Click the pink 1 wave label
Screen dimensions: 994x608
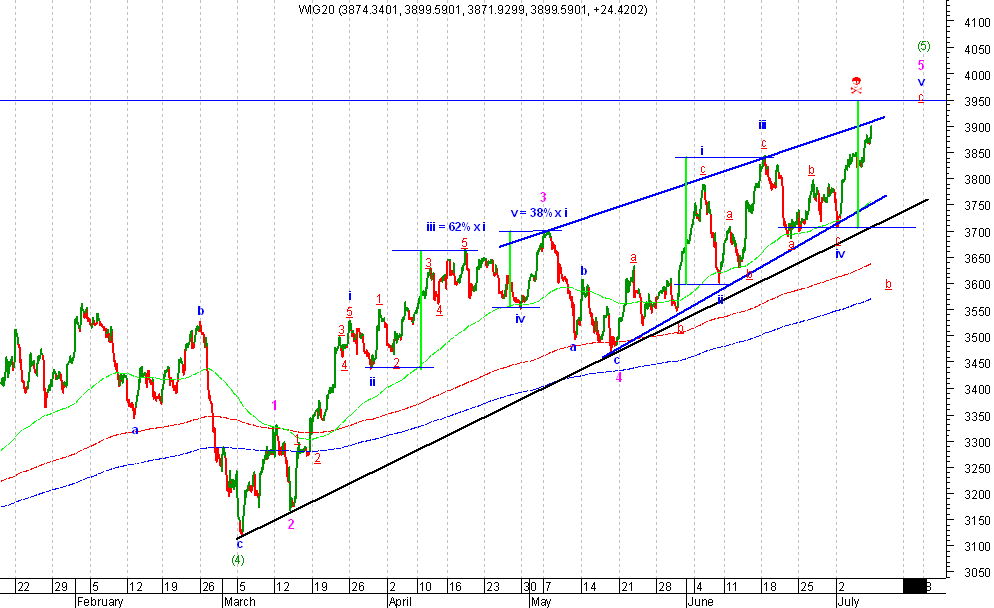[x=274, y=405]
